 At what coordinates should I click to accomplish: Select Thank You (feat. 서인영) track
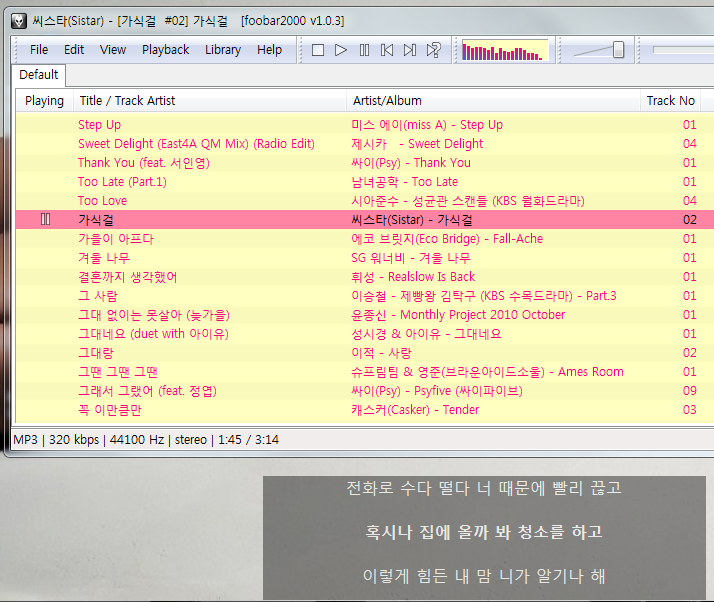(x=144, y=163)
